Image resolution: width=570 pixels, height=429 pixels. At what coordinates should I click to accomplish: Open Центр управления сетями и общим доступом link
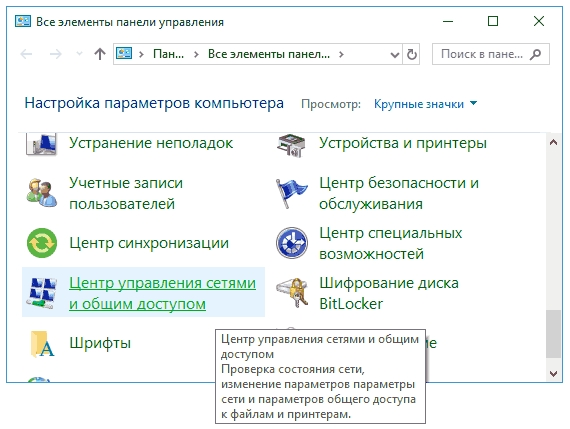tap(162, 293)
